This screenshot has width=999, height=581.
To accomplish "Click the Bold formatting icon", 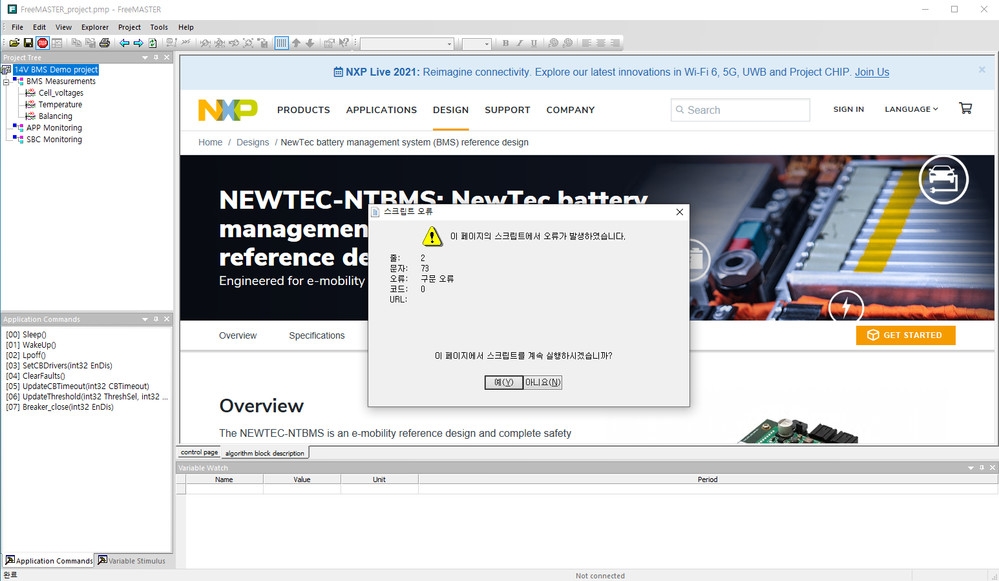I will [x=505, y=43].
